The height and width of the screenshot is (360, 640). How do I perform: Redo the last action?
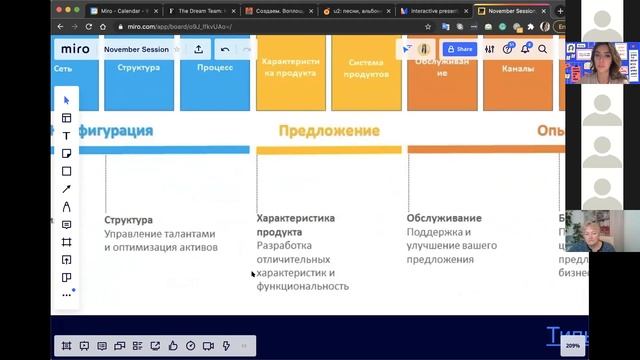(x=247, y=49)
